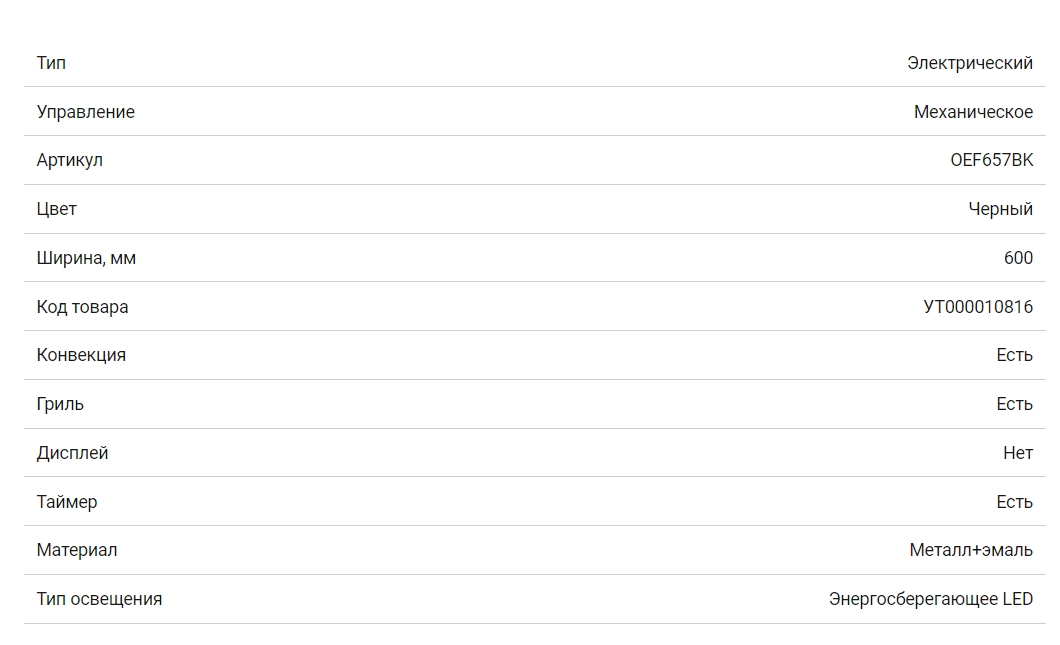Click the "Металл+эмаль" material value
Image resolution: width=1060 pixels, height=645 pixels.
tap(971, 550)
